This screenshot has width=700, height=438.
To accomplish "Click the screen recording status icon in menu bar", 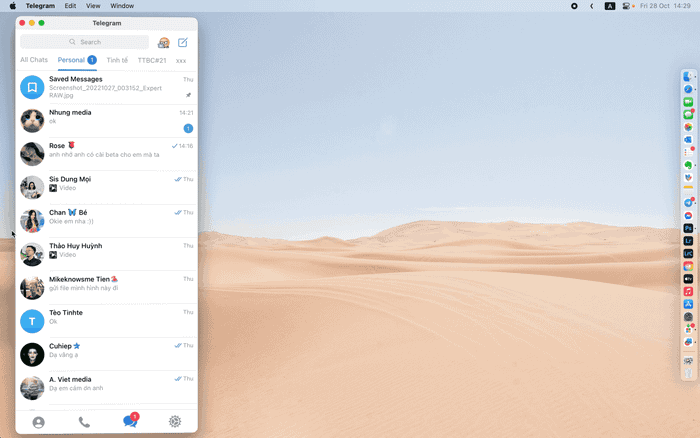I will (574, 6).
